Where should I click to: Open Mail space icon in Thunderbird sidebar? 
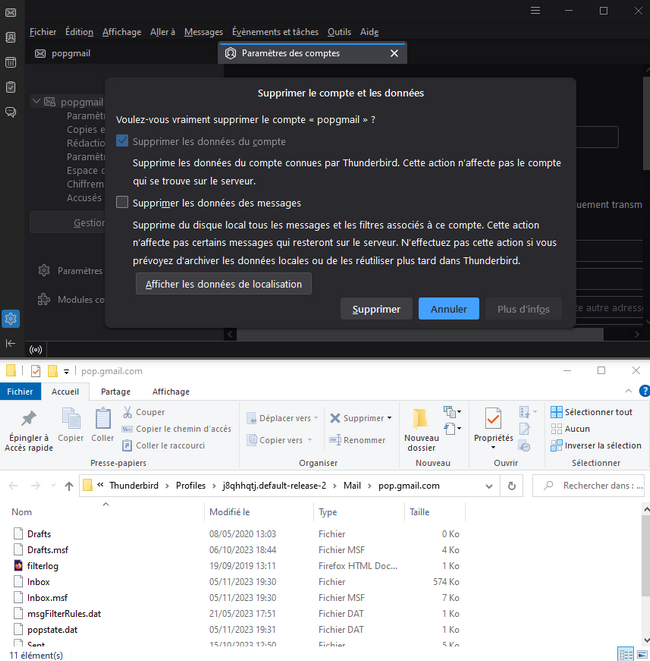point(11,12)
